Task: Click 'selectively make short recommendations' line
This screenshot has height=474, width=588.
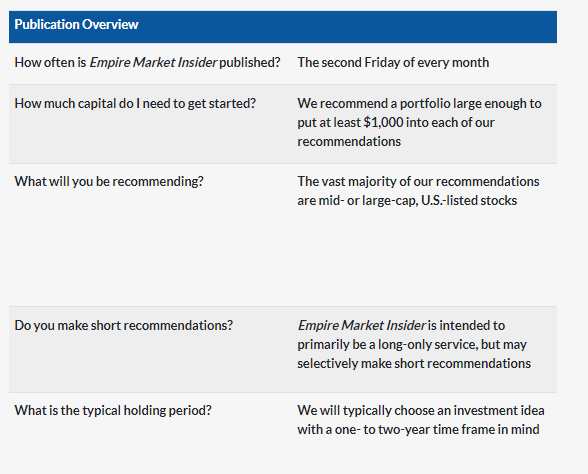Action: point(414,364)
